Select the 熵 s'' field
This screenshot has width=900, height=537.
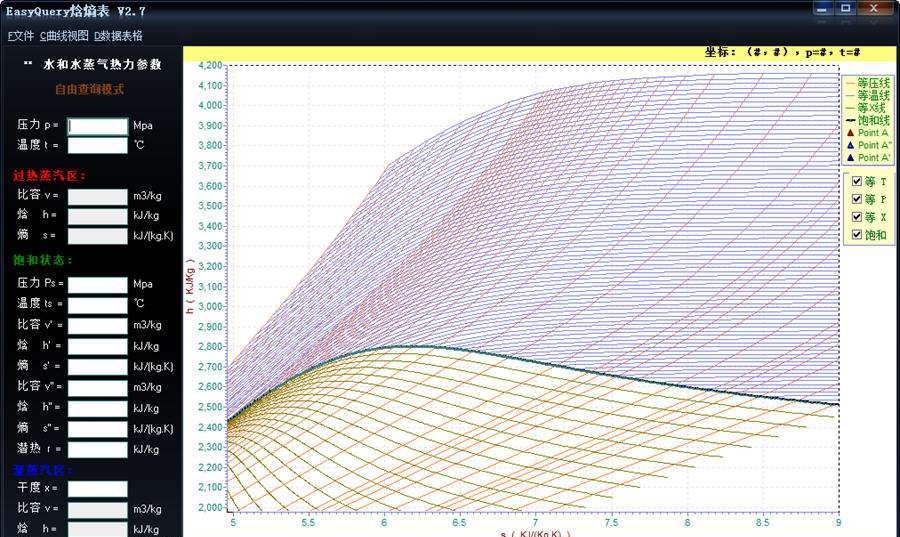[98, 429]
